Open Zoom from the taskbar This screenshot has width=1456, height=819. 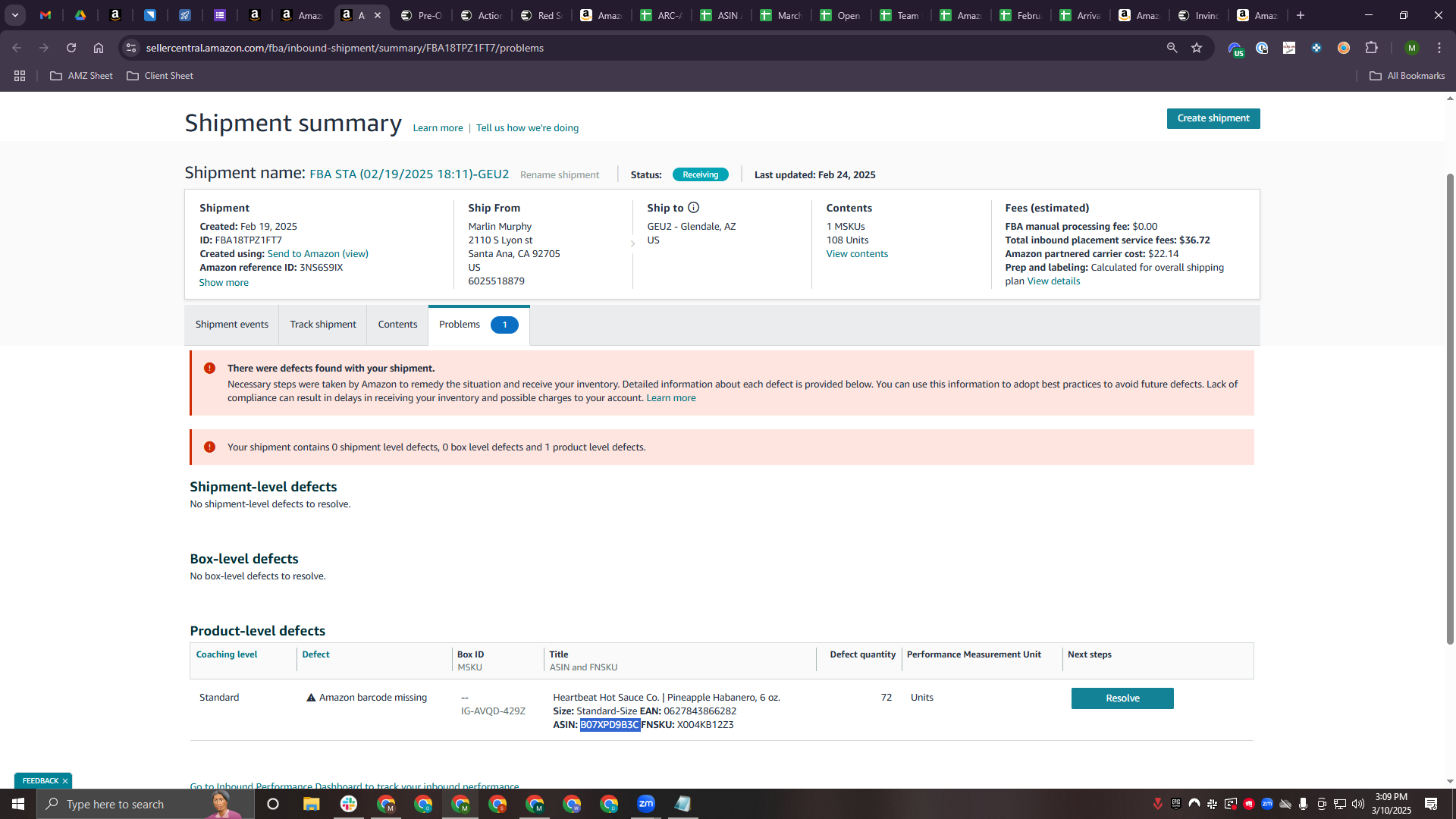tap(646, 804)
